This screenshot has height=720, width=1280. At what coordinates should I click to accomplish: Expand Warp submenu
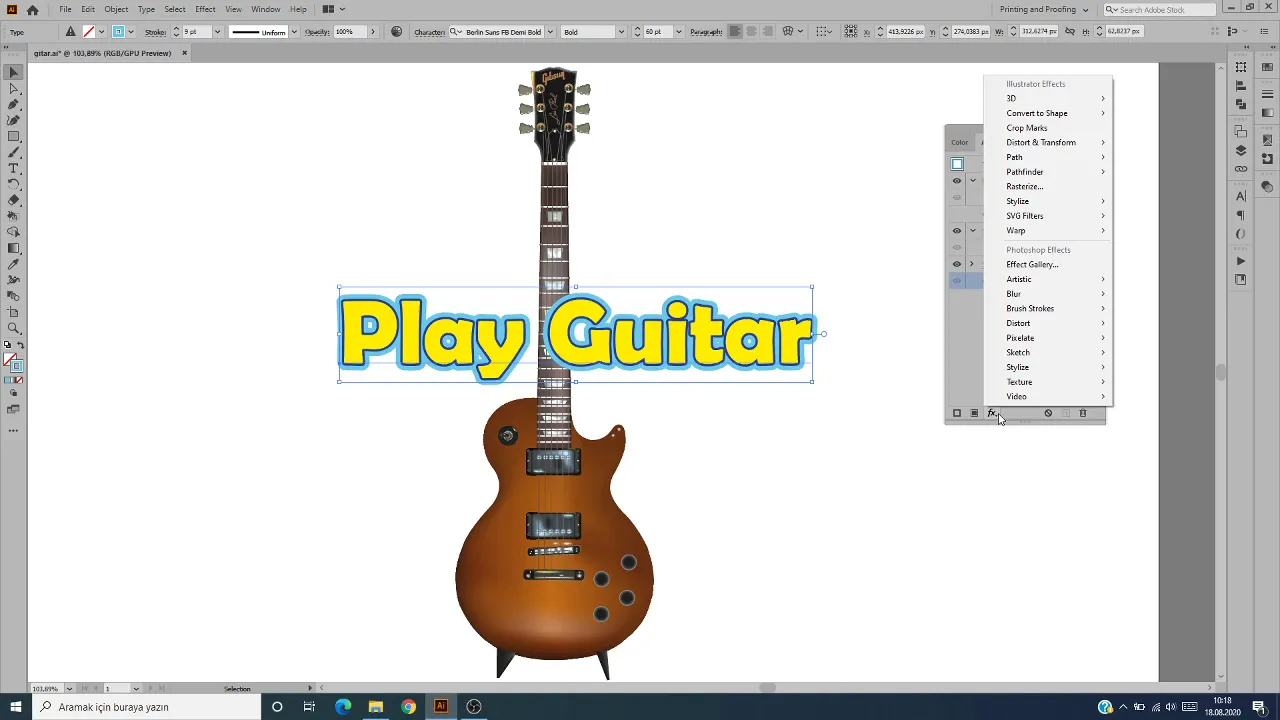point(1048,230)
